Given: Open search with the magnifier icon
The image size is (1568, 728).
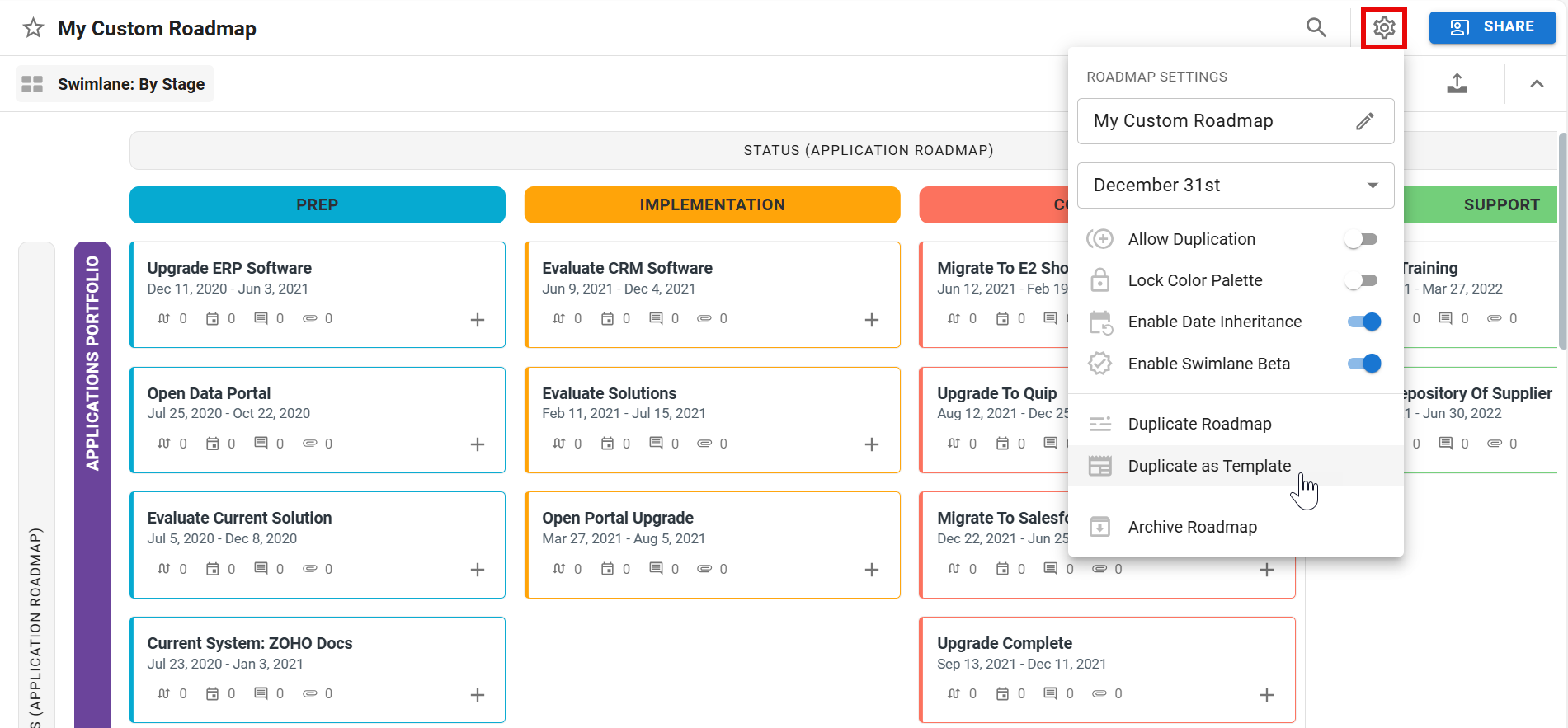Looking at the screenshot, I should 1316,27.
